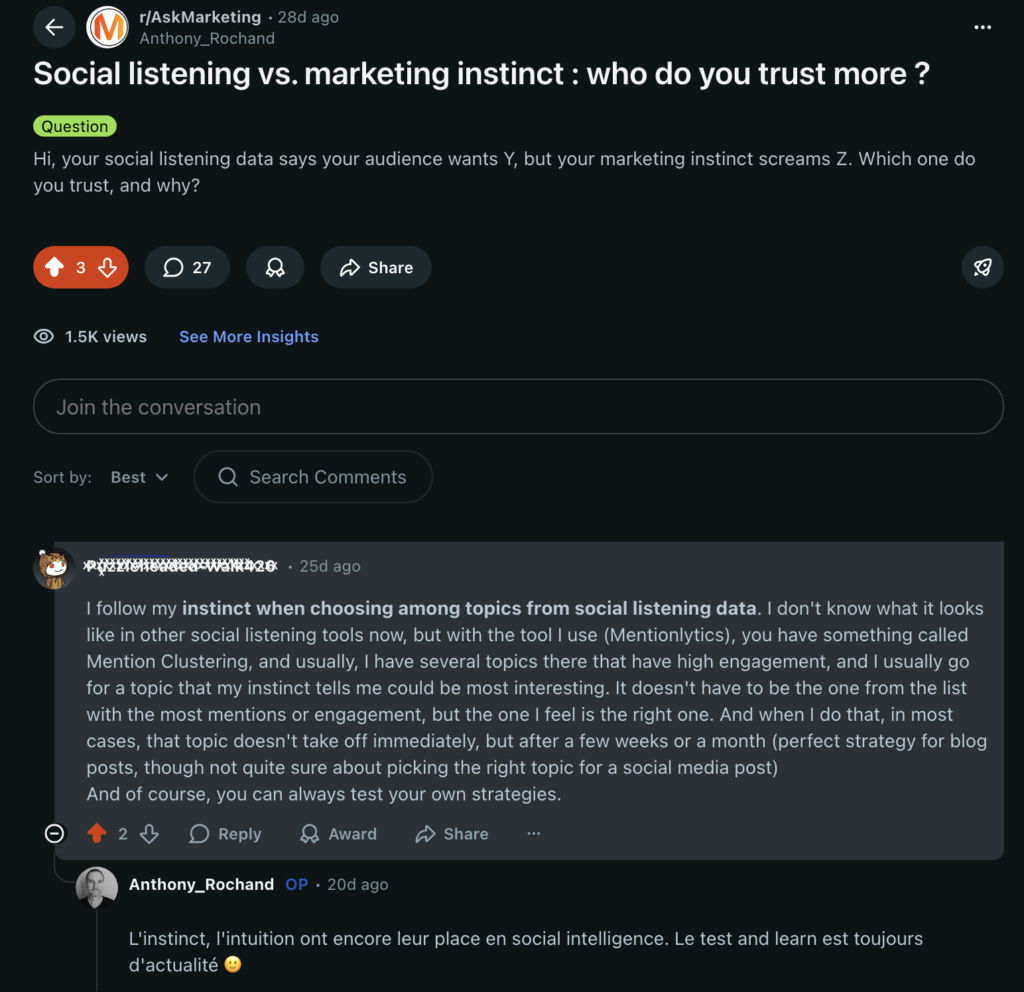Reply to Puzzleheaded-Walk426's comment
This screenshot has height=992, width=1024.
[225, 833]
